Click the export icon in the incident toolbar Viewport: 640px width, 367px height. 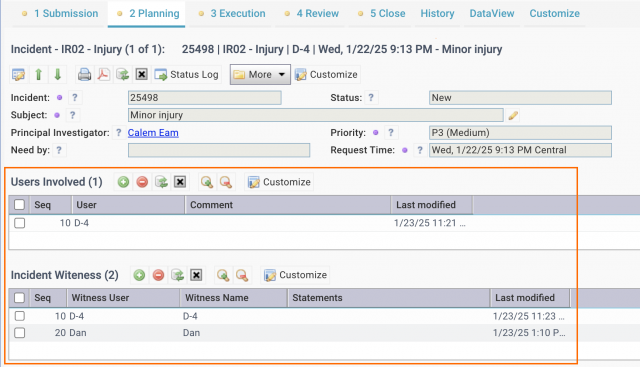tap(122, 75)
